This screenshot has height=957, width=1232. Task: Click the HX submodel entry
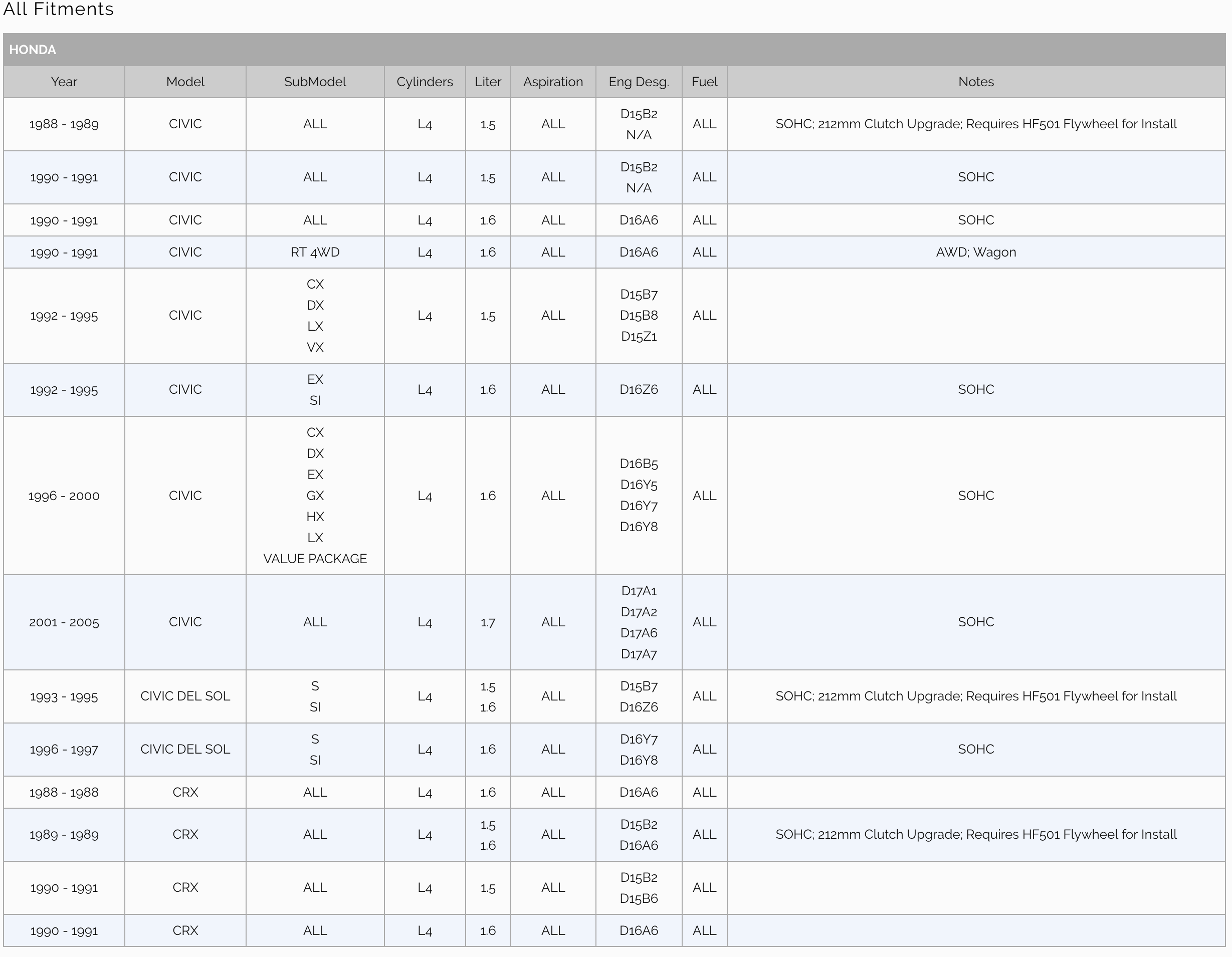[x=315, y=517]
